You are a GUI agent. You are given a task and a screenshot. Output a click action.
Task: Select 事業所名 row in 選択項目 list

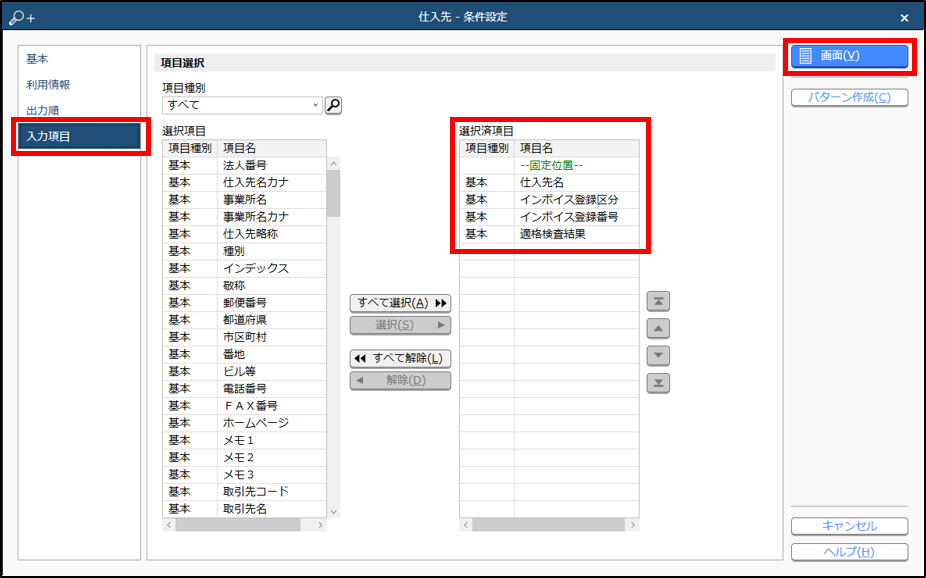(x=244, y=200)
